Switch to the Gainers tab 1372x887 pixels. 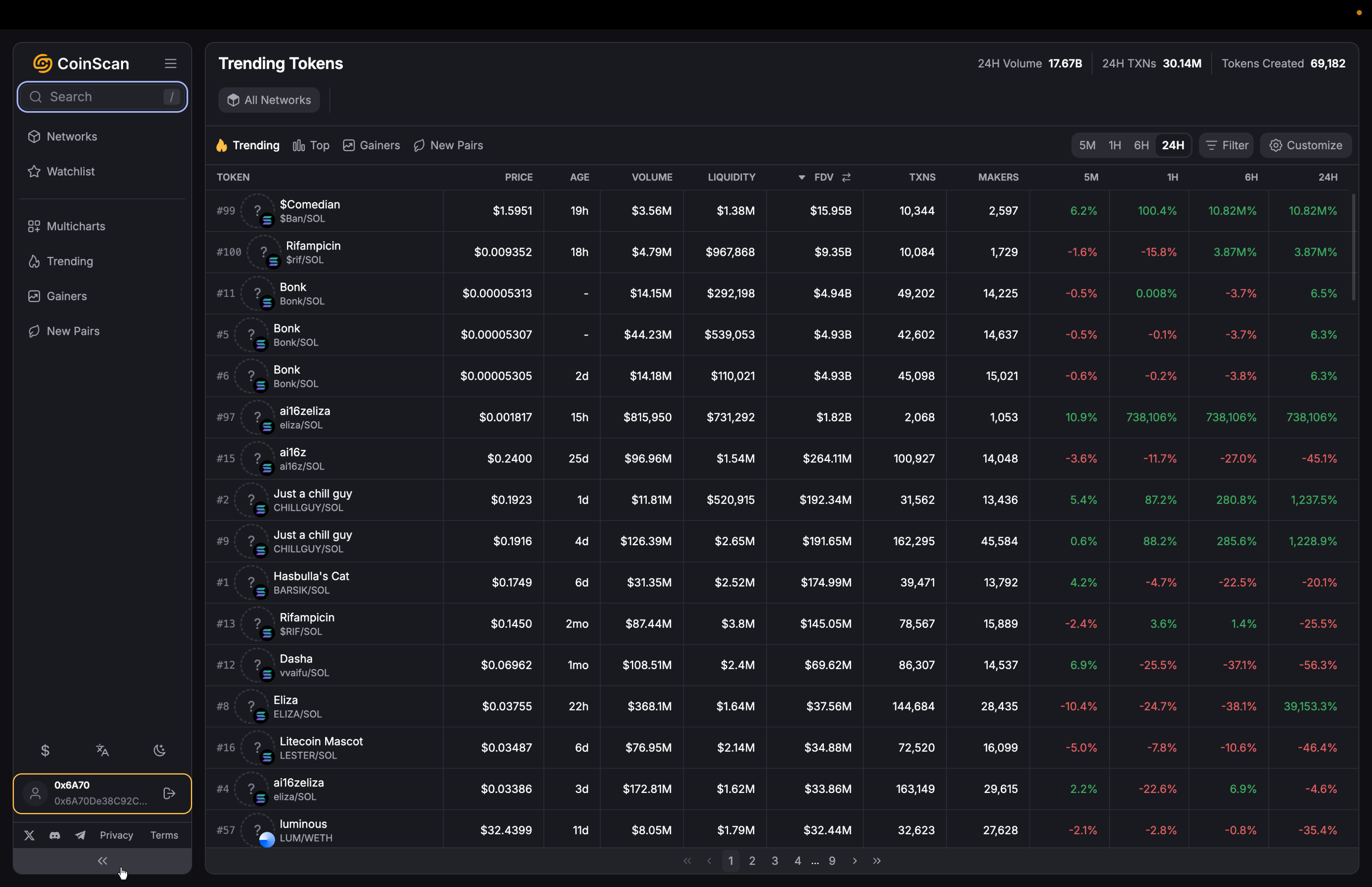tap(371, 145)
